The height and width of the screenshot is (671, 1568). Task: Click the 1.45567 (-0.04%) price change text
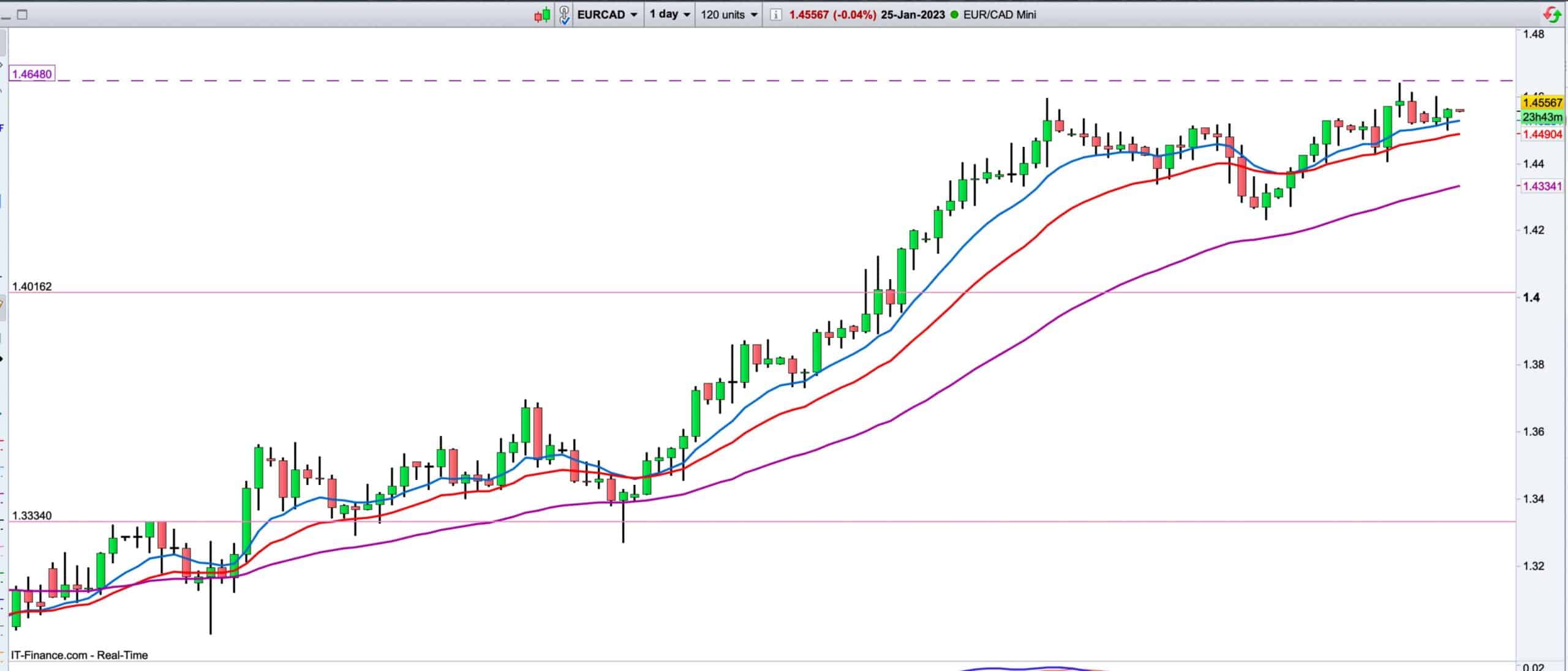coord(832,15)
